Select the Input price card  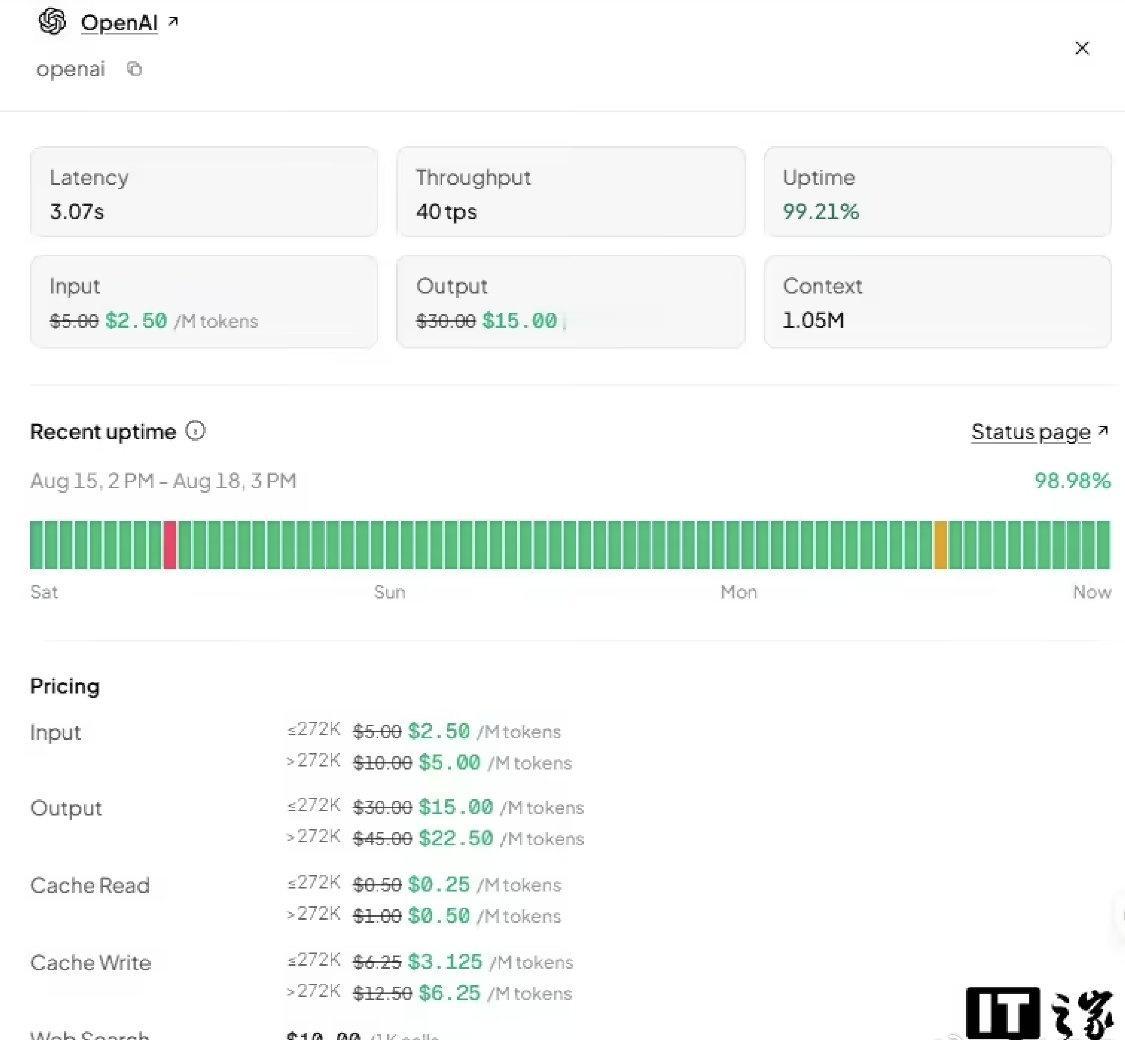coord(204,301)
